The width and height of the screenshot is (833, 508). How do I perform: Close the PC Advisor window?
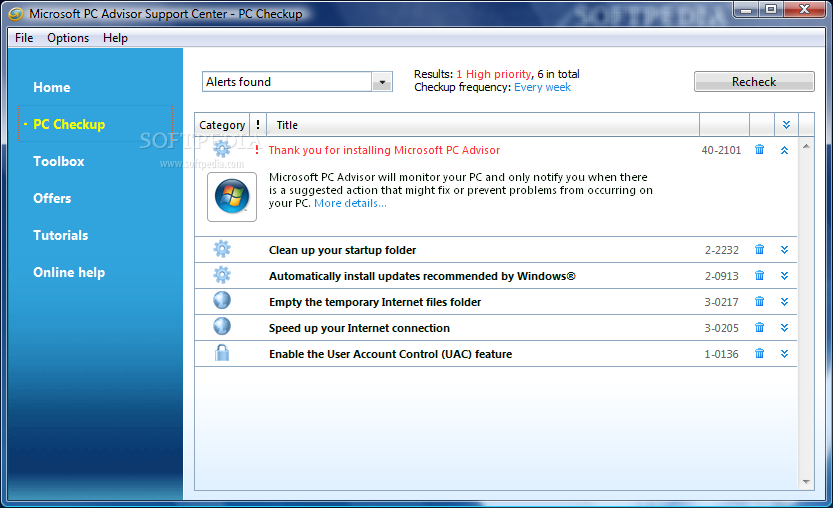pyautogui.click(x=804, y=10)
